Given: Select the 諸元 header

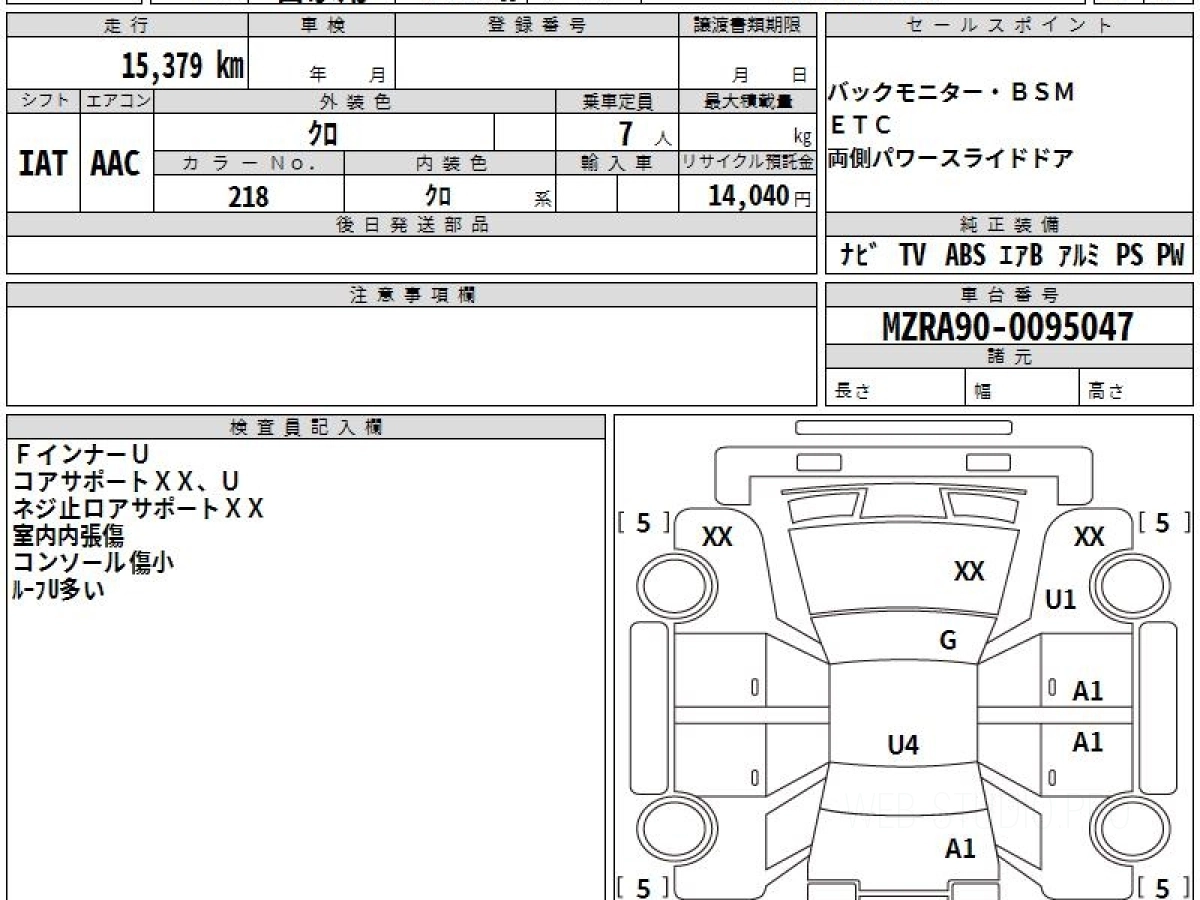Looking at the screenshot, I should coord(1009,357).
